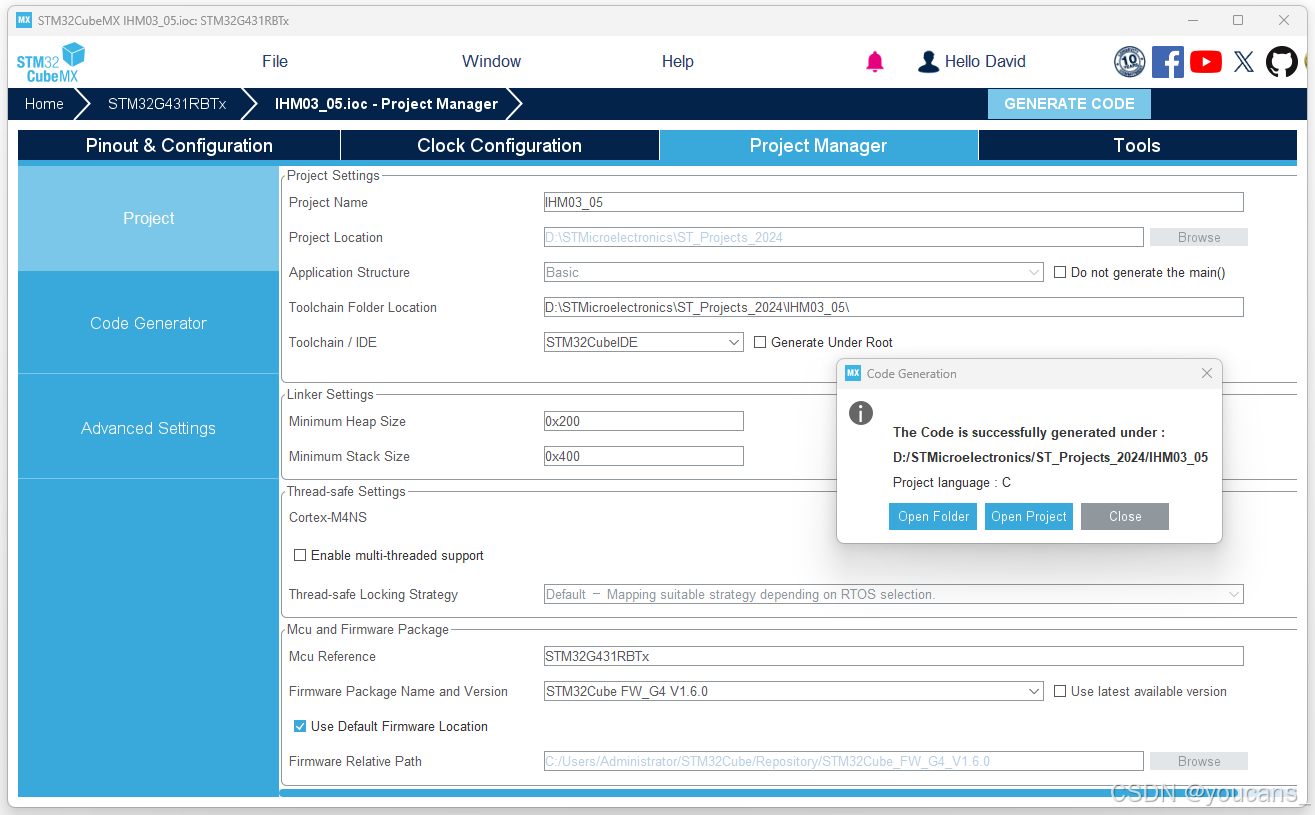Enable multi-threaded support checkbox
1315x815 pixels.
tap(300, 555)
